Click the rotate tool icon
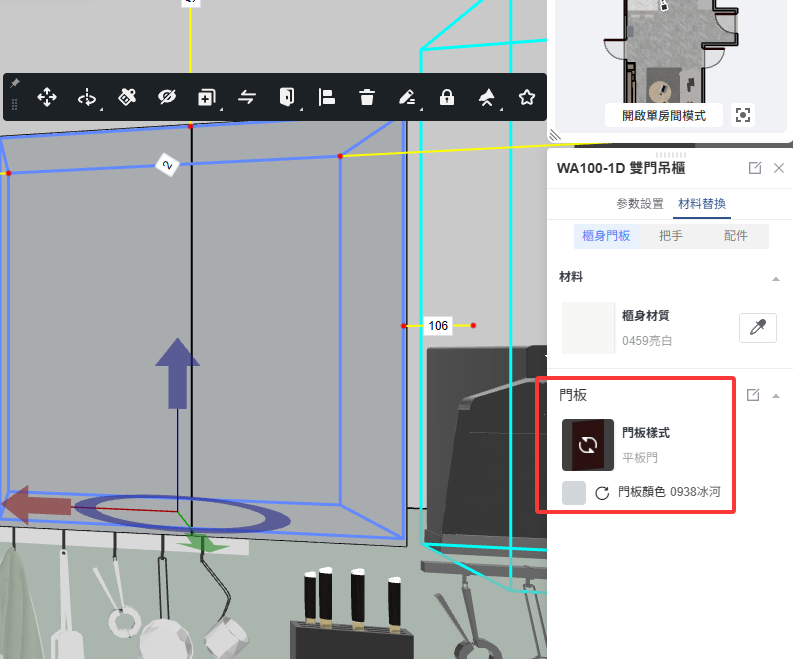The image size is (793, 659). coord(87,97)
